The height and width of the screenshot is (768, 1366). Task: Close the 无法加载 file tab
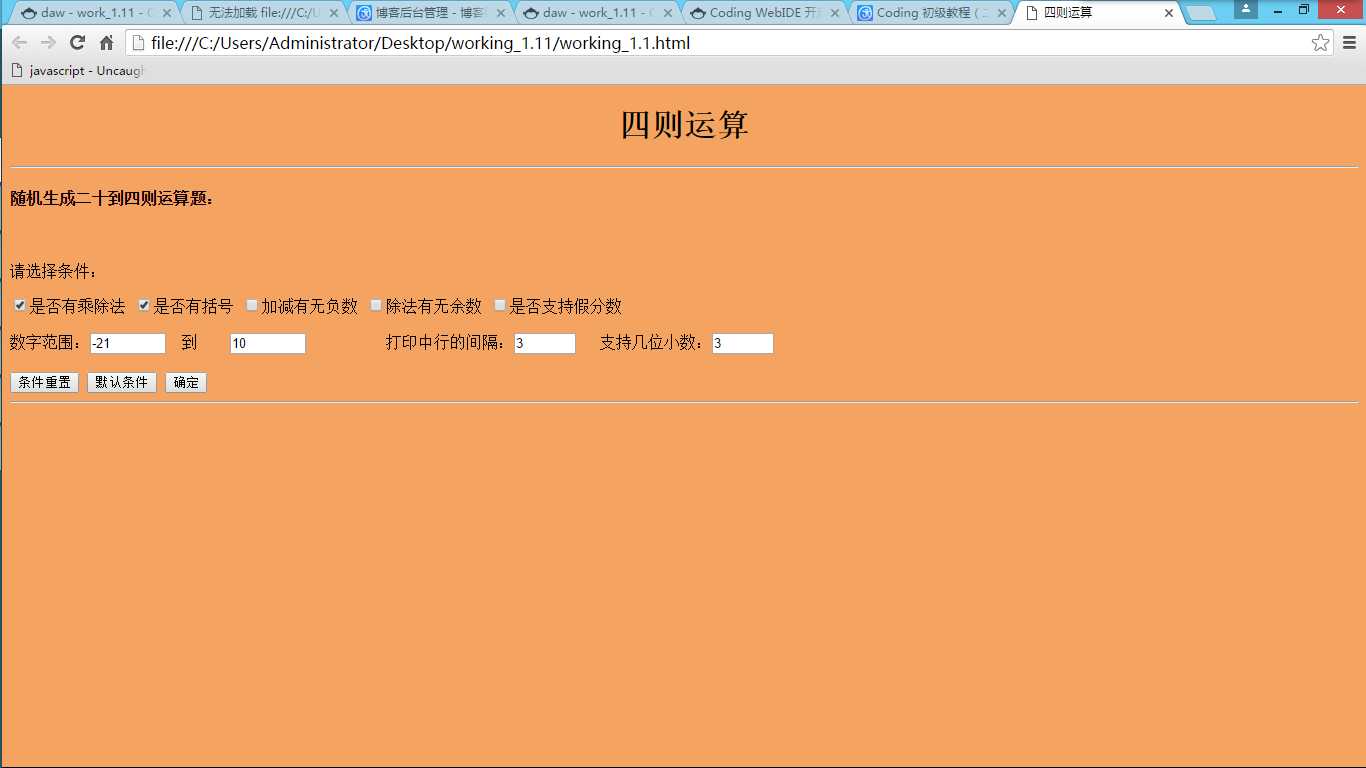[334, 13]
